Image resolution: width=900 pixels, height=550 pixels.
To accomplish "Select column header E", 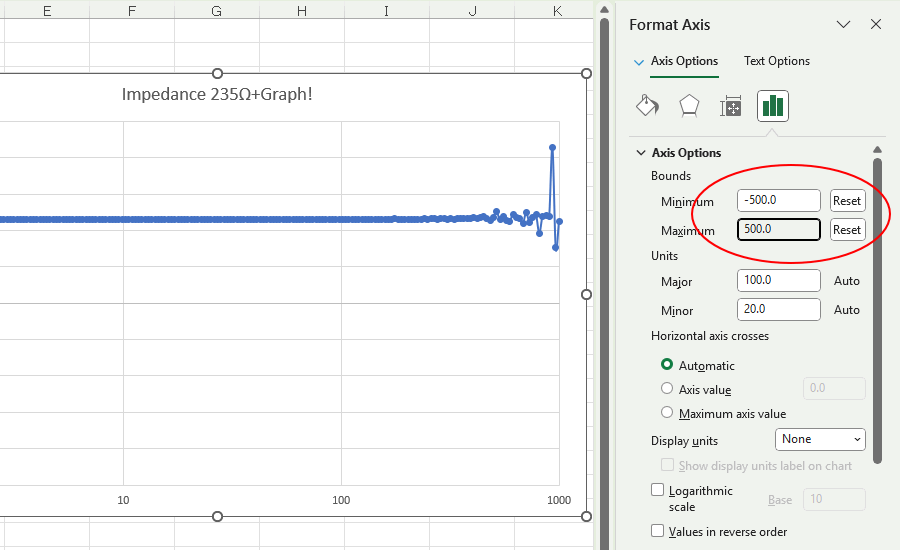I will [x=47, y=10].
